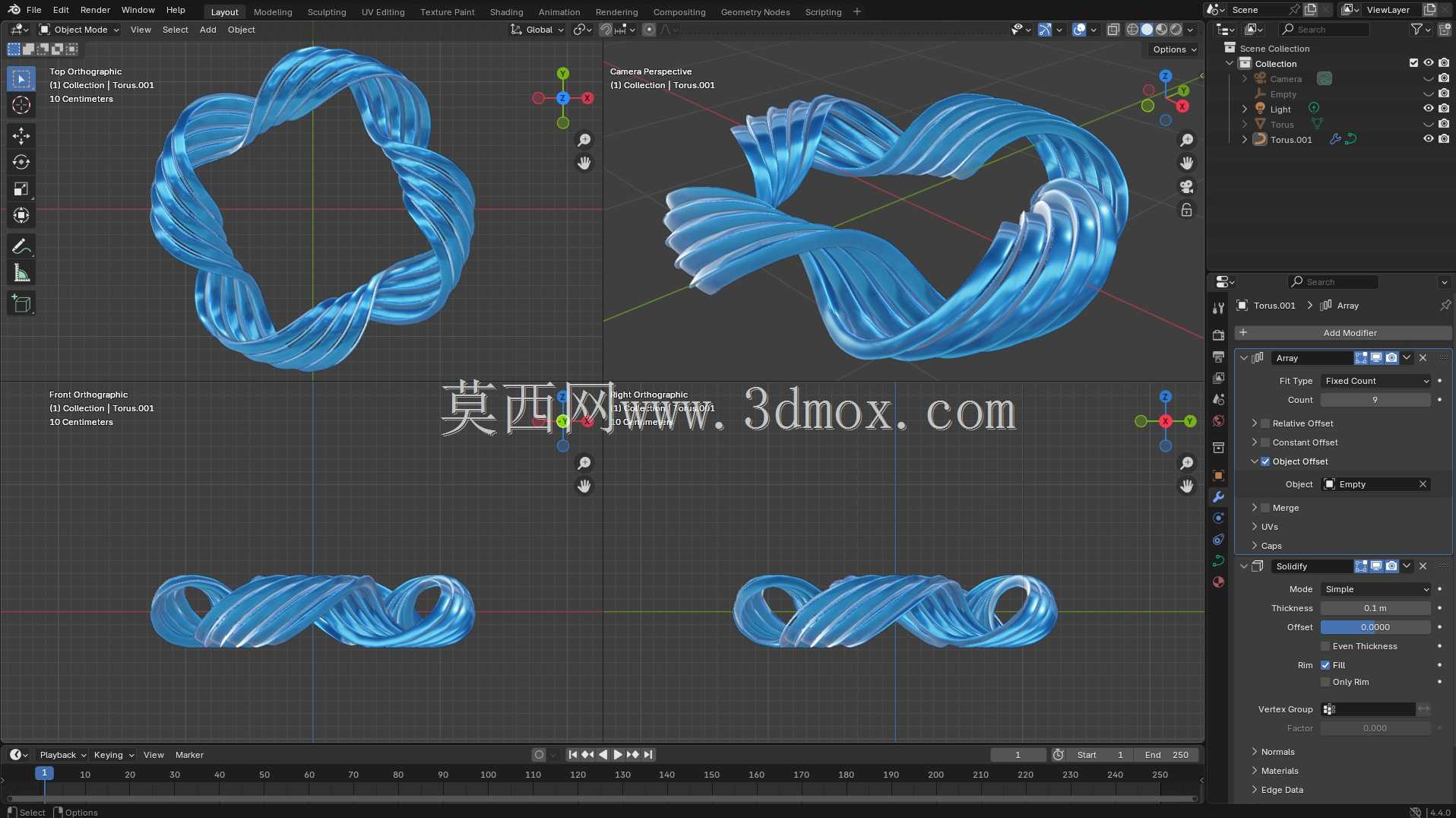Open the Keying menu in timeline
The width and height of the screenshot is (1456, 818).
113,755
